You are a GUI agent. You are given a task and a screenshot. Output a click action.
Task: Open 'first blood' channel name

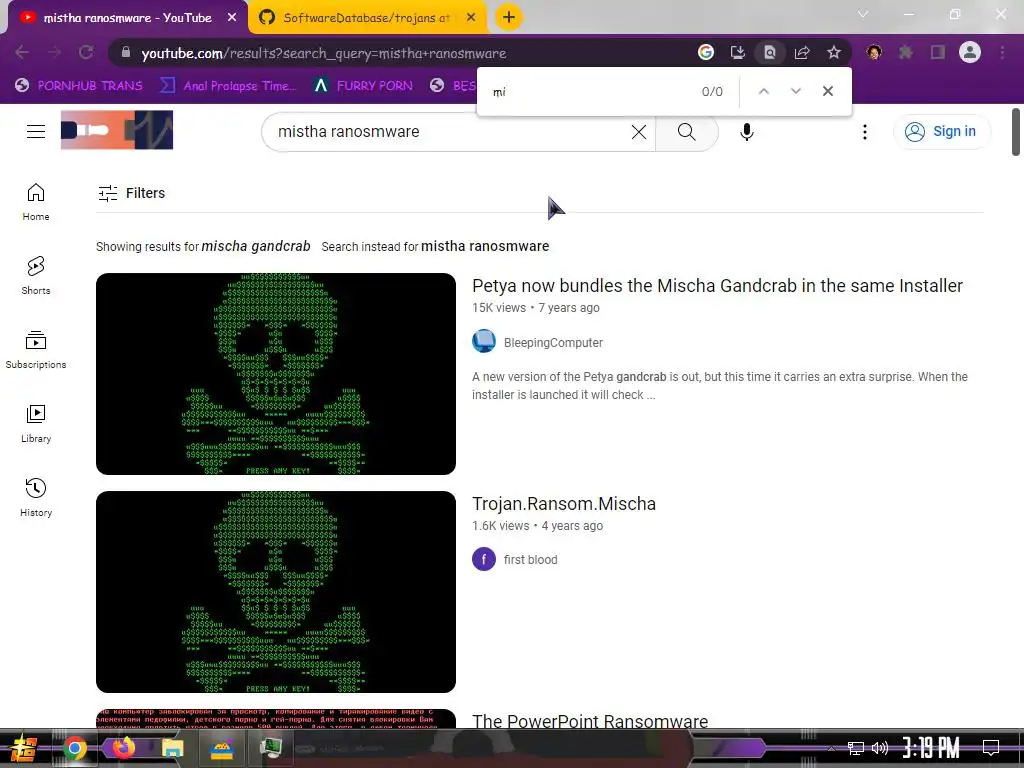(530, 560)
